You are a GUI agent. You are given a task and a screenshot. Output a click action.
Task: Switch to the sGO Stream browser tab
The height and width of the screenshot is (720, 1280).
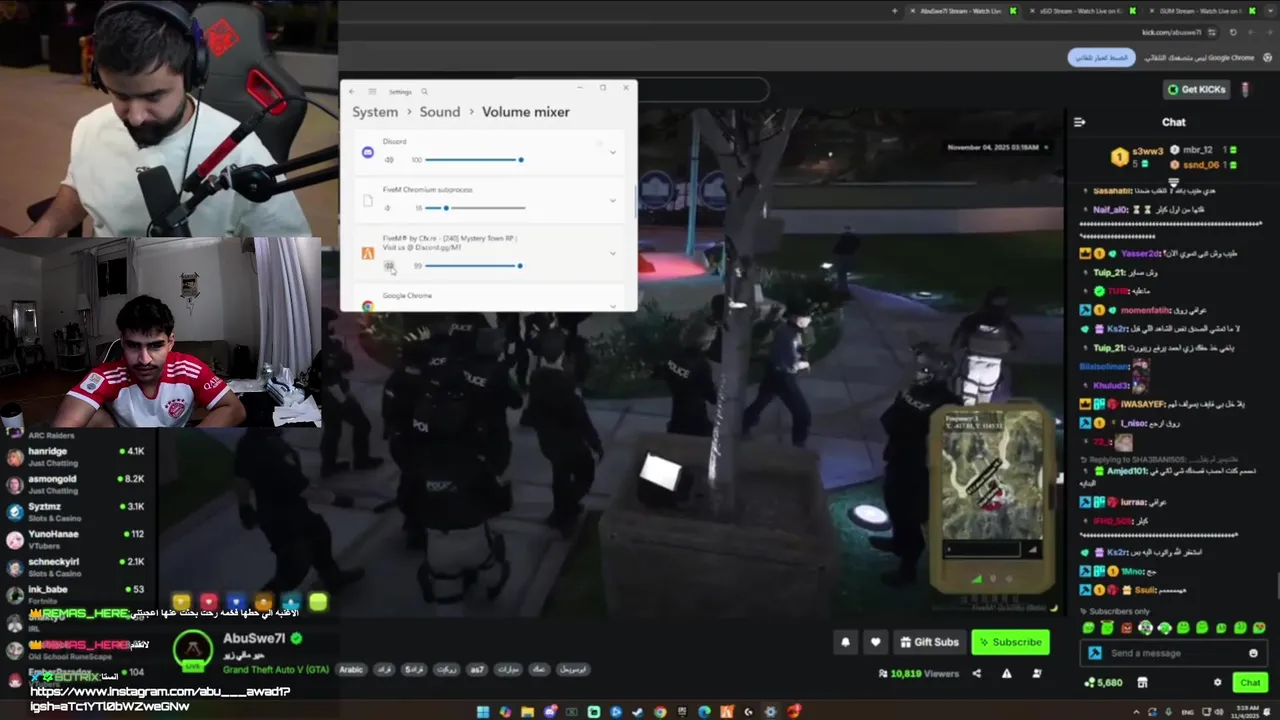(x=1080, y=11)
